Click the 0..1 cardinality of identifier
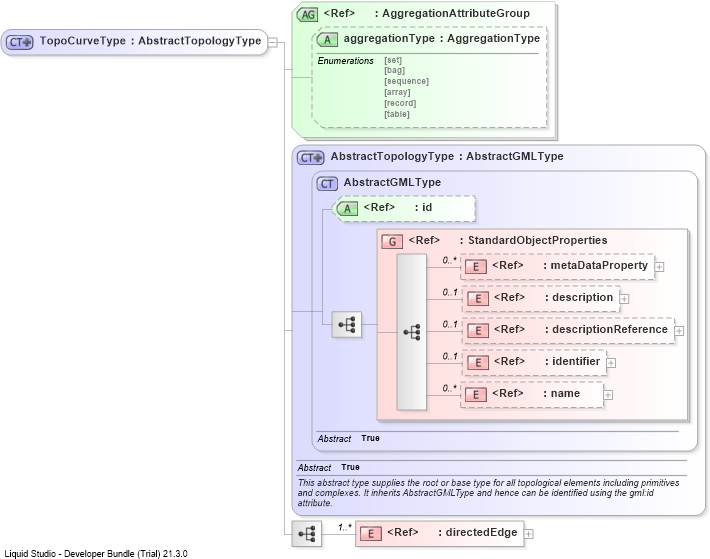 tap(450, 357)
